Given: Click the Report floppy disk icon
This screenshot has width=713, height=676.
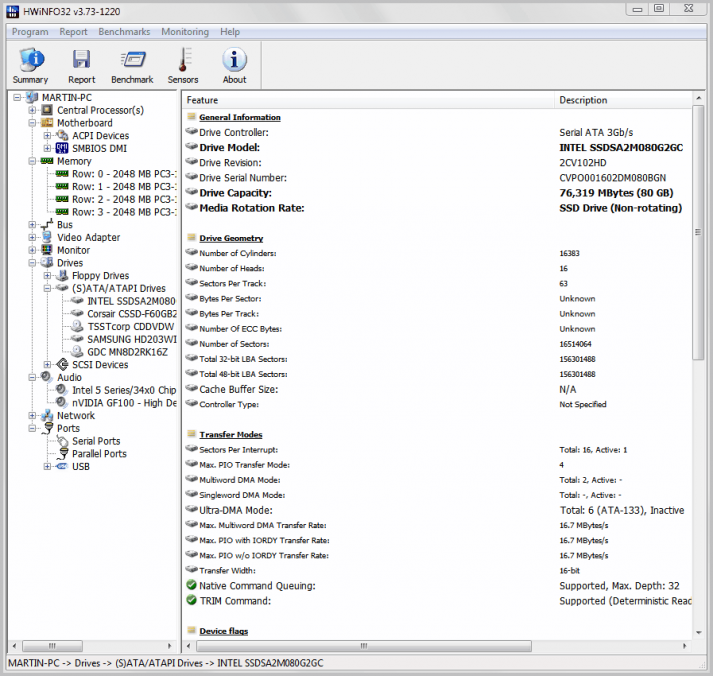Looking at the screenshot, I should [81, 66].
